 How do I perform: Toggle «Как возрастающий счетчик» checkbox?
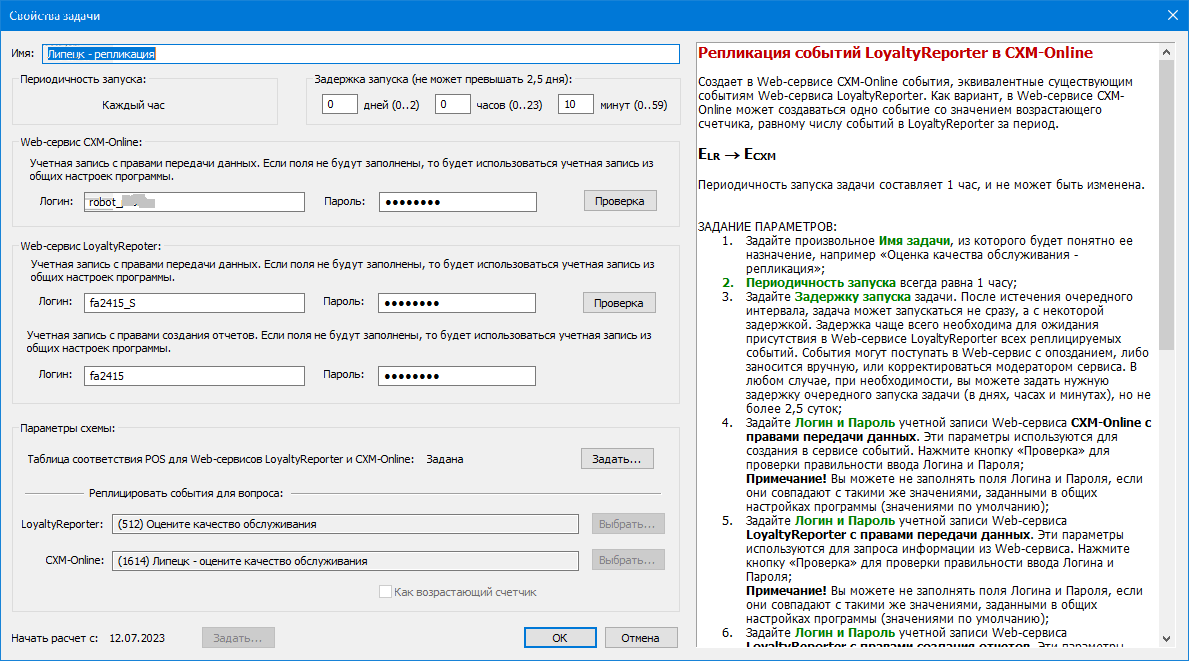pyautogui.click(x=386, y=592)
